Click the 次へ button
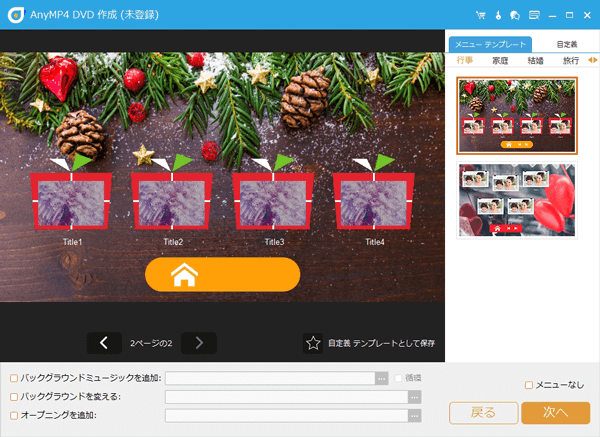The height and width of the screenshot is (437, 600). pyautogui.click(x=555, y=413)
